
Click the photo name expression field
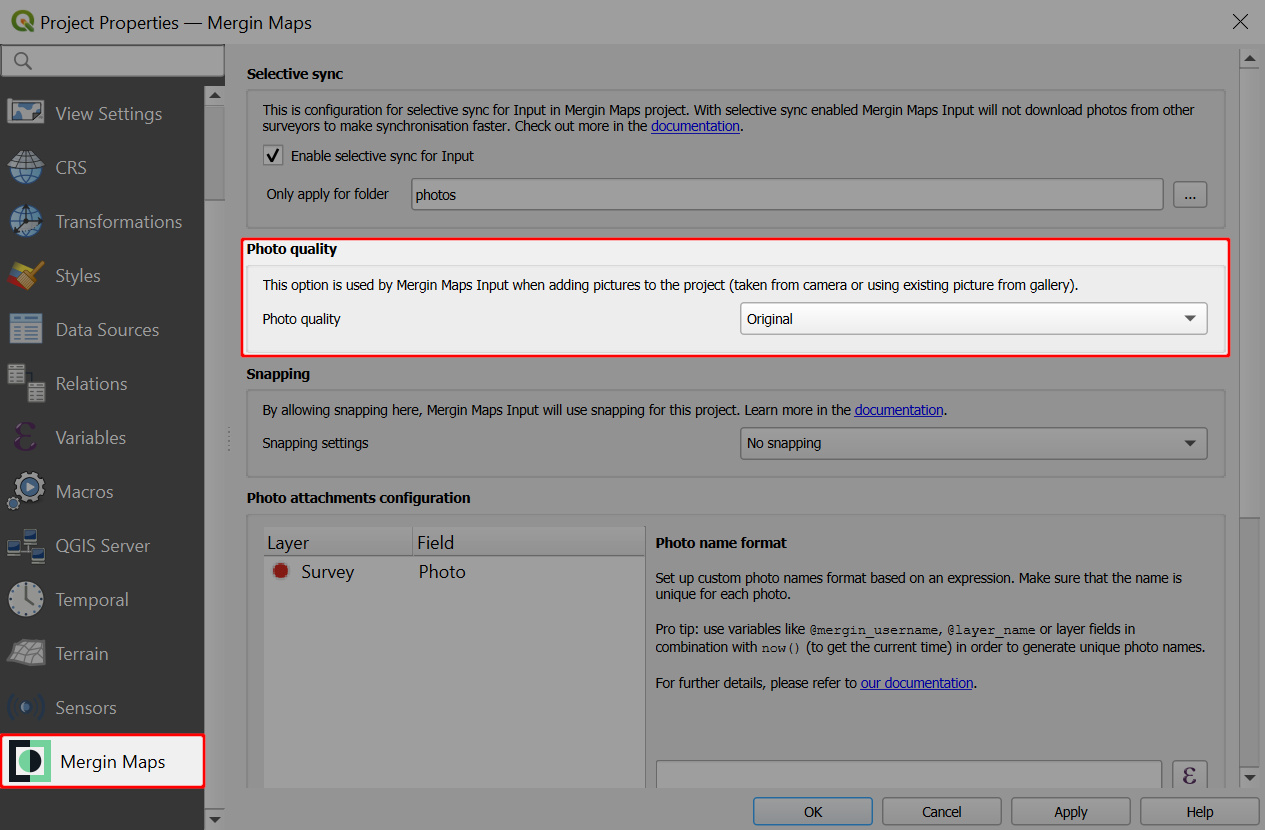click(909, 775)
